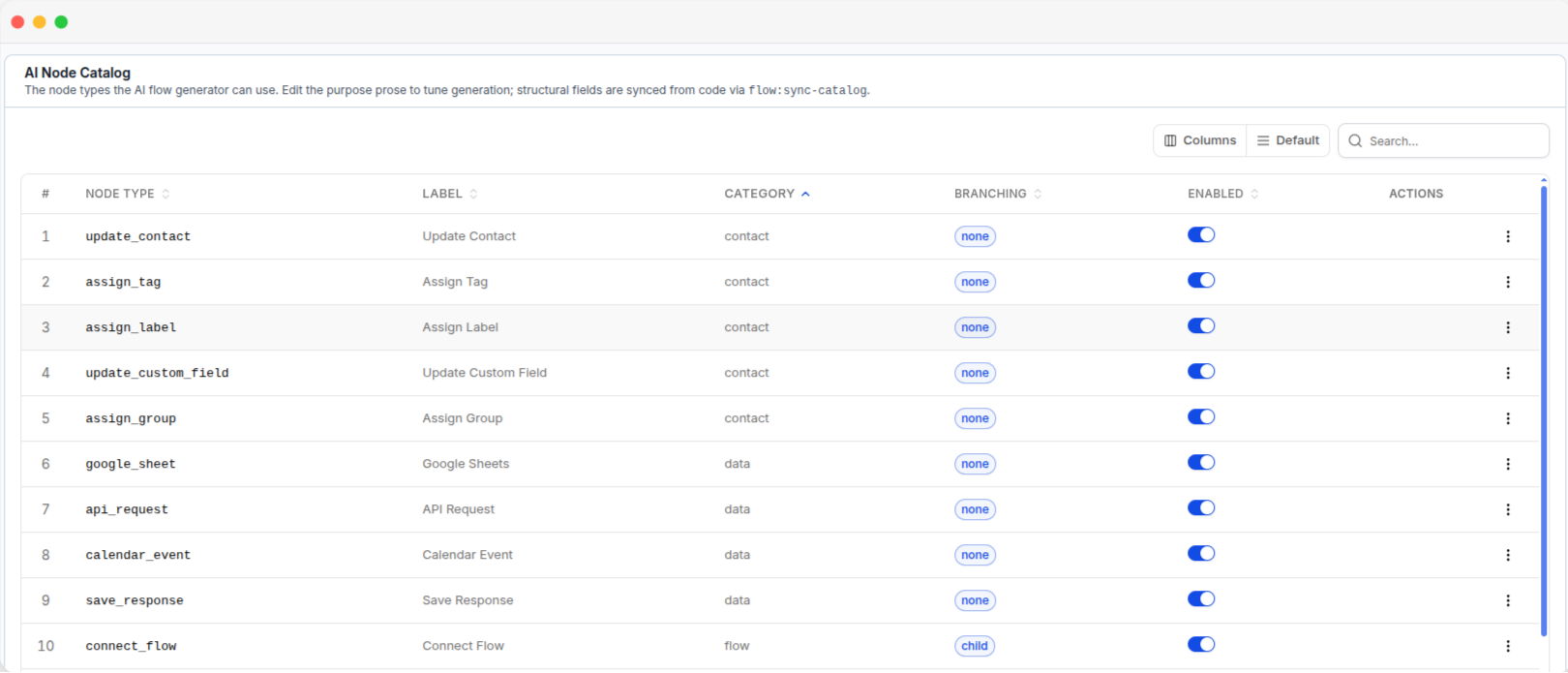1568x673 pixels.
Task: Click the 'flow' category cell
Action: click(x=737, y=646)
